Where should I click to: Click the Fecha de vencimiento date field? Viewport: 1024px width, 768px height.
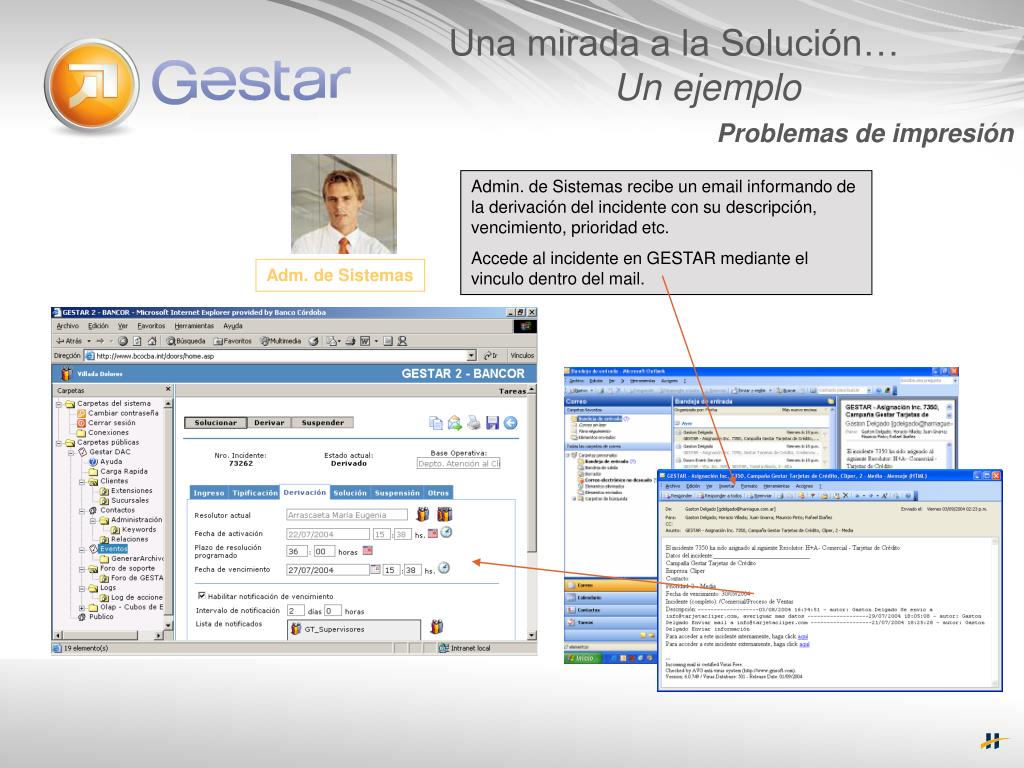pyautogui.click(x=328, y=570)
